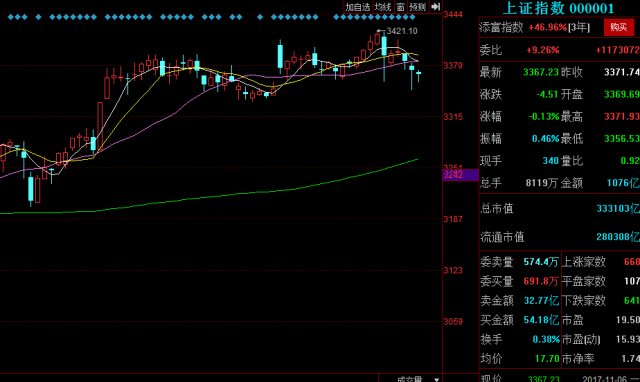The image size is (640, 382).
Task: Click the 3187 price axis label
Action: (453, 219)
